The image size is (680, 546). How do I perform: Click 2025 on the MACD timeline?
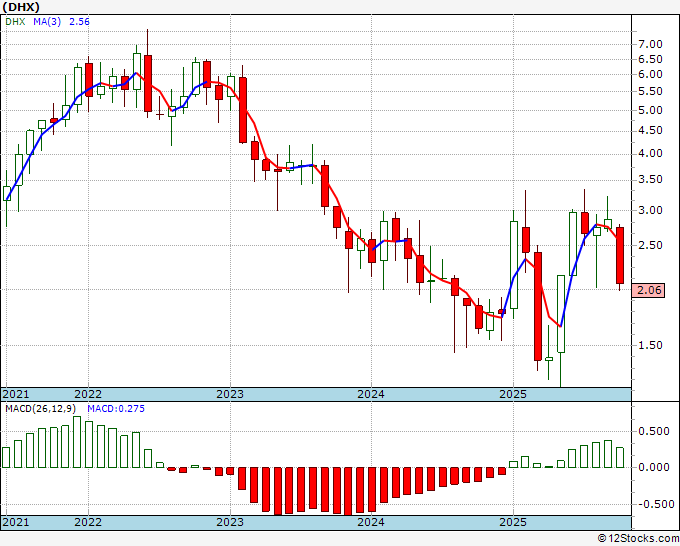point(513,522)
